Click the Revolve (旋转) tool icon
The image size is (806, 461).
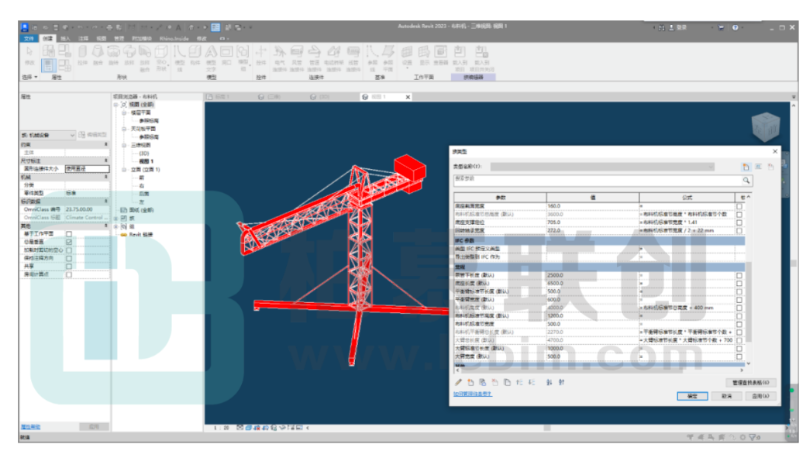[114, 52]
